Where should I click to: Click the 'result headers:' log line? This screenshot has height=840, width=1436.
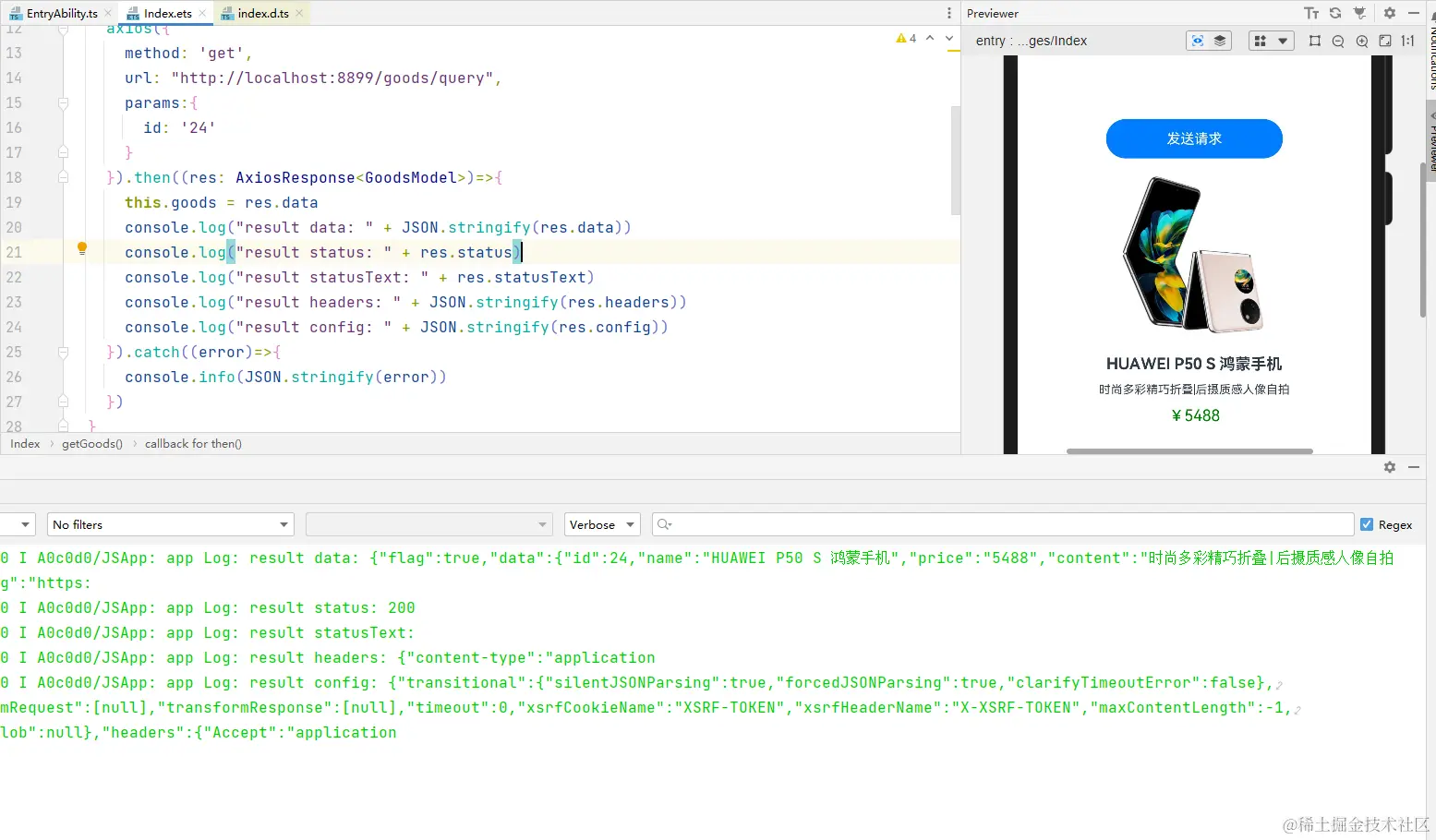coord(328,658)
